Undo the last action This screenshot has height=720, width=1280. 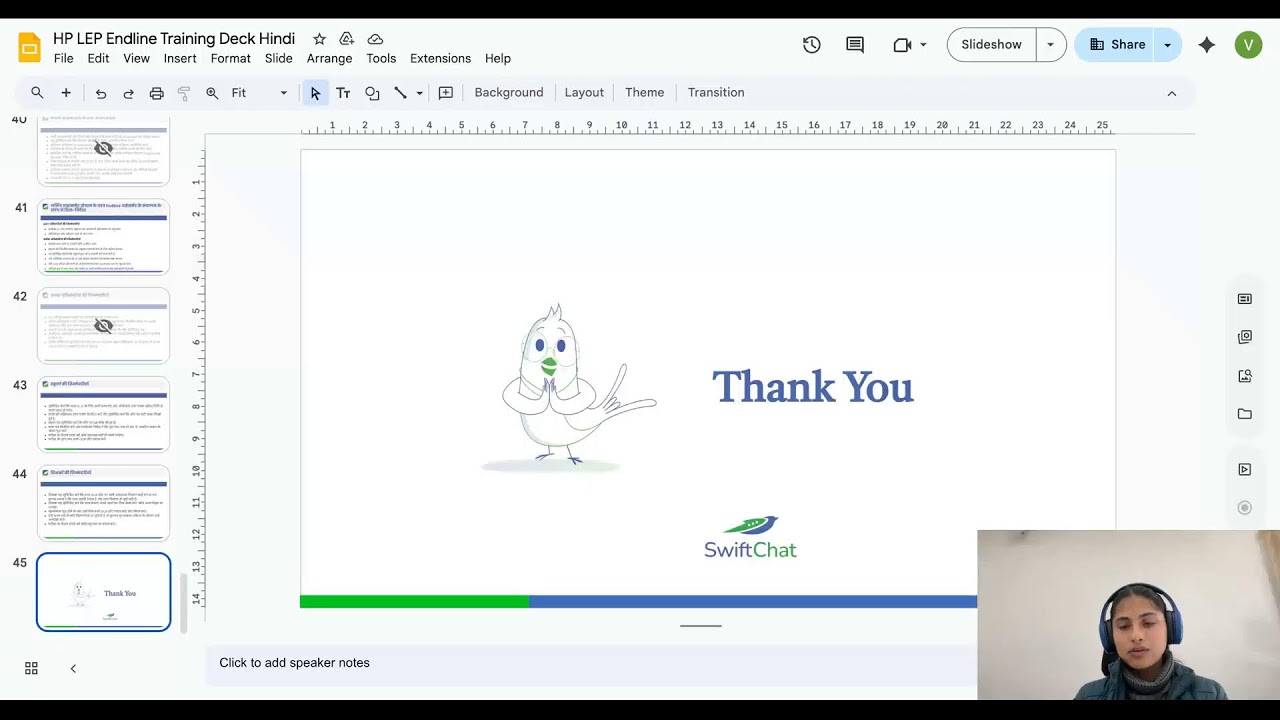[x=100, y=93]
